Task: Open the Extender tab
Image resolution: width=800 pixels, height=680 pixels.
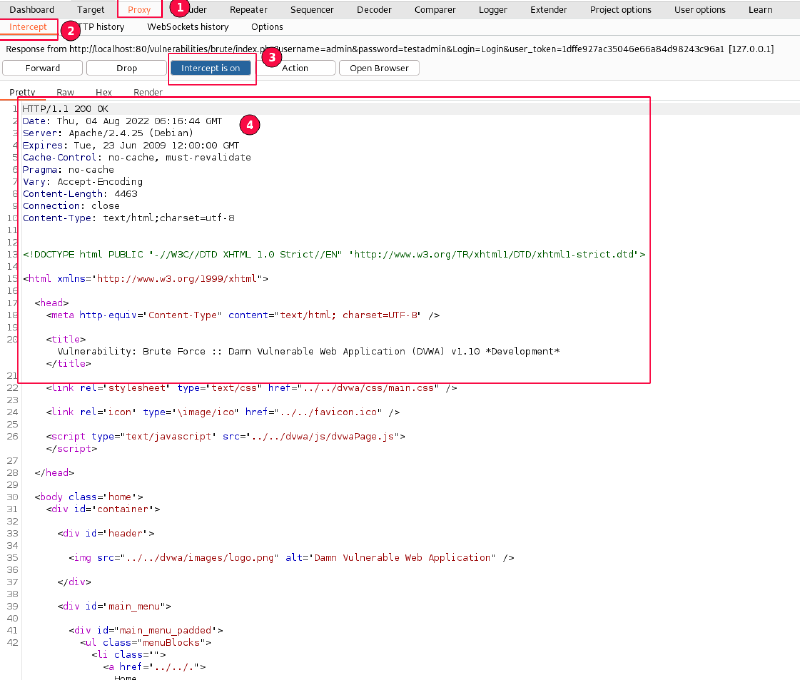Action: pos(548,10)
